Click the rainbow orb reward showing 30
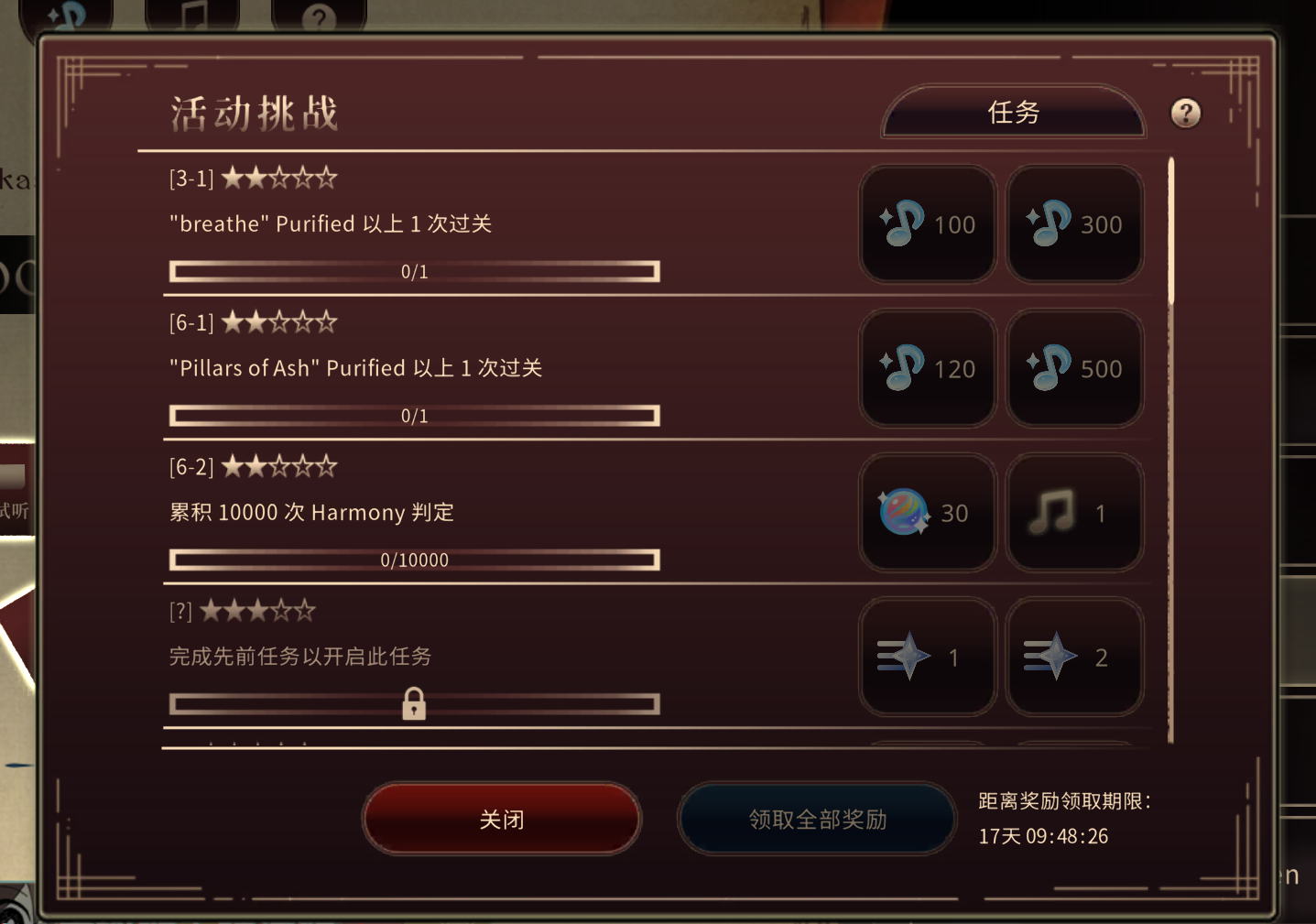 click(928, 513)
